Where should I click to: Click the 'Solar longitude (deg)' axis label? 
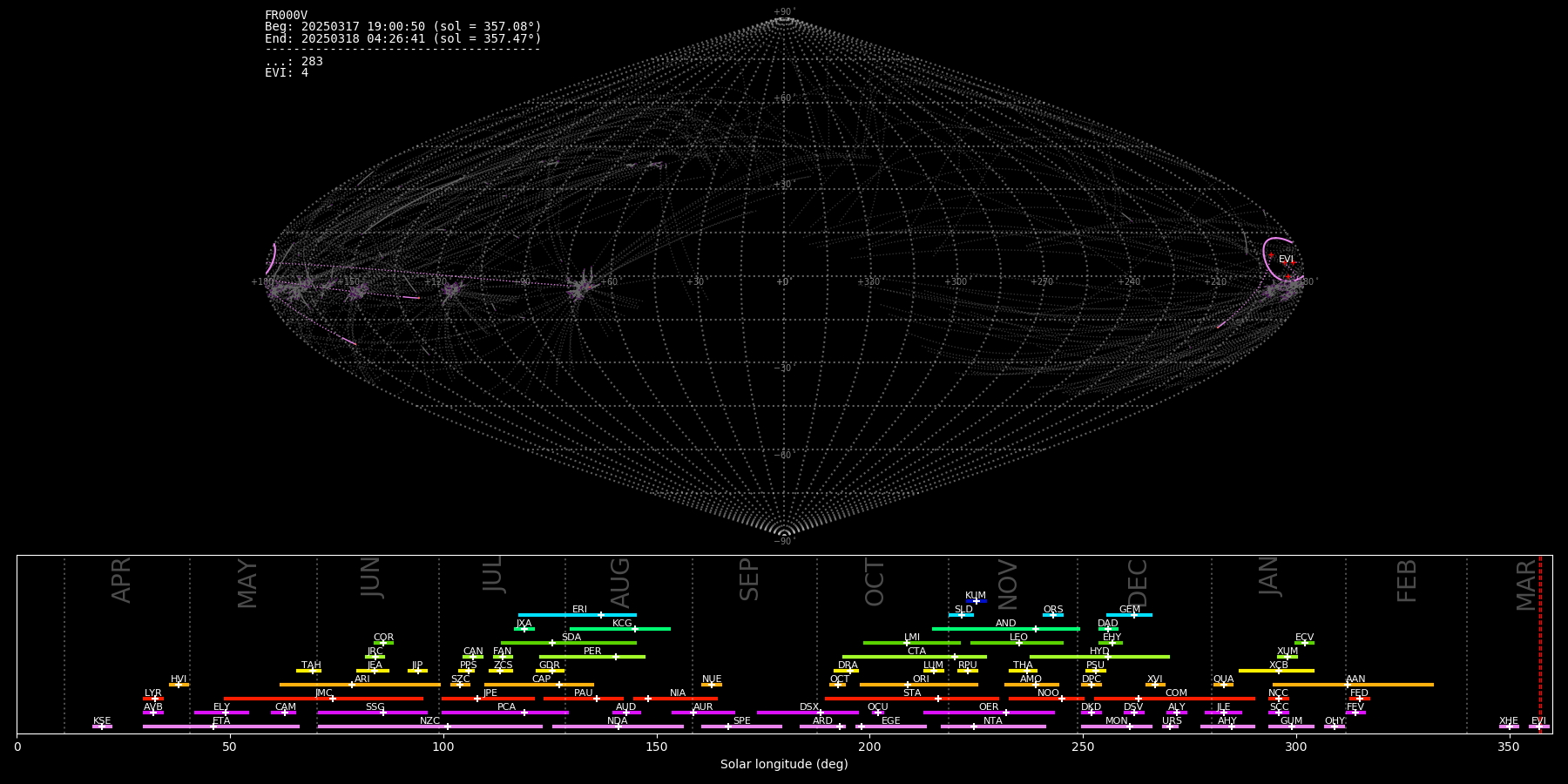coord(784,764)
